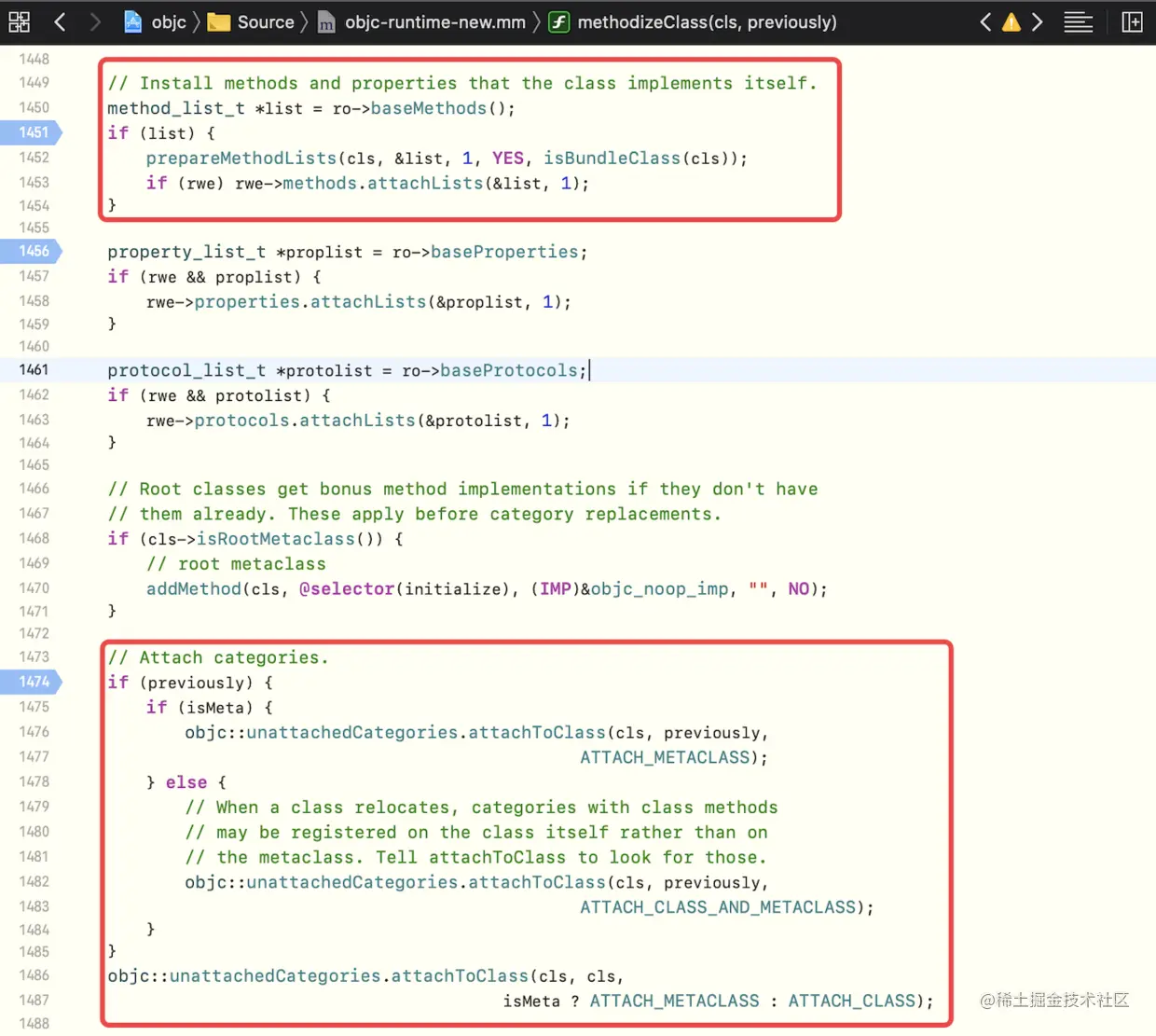Open methodizeClass(cls, previously) function breadcrumb
Viewport: 1156px width, 1036px height.
693,21
